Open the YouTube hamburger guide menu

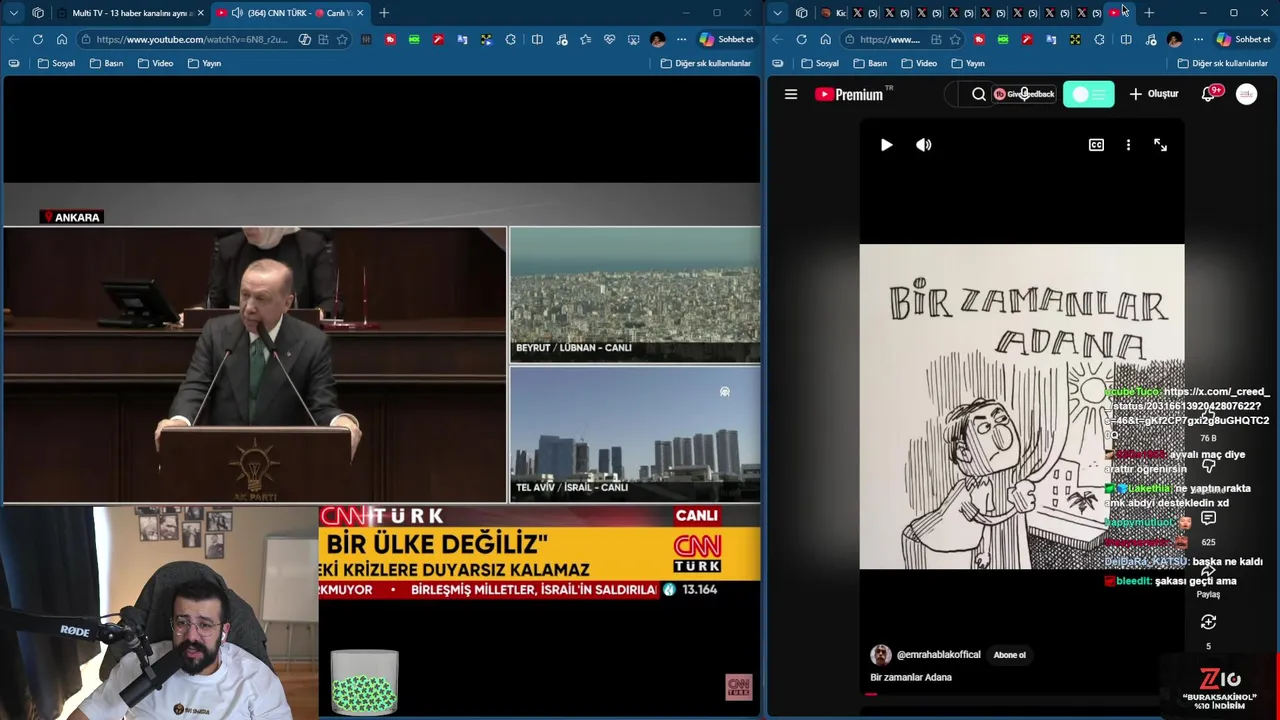click(x=791, y=94)
